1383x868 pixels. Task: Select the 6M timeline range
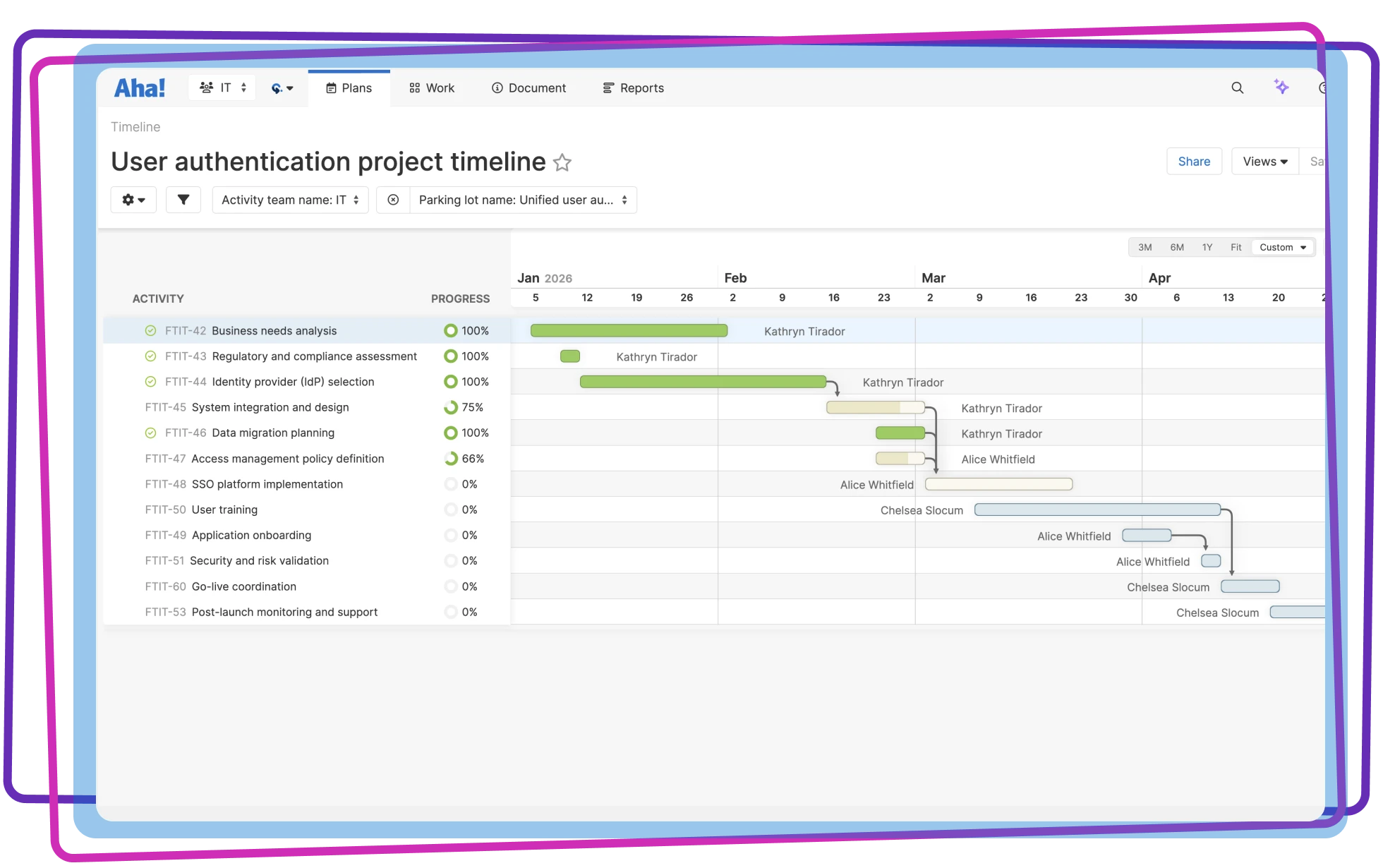1176,247
